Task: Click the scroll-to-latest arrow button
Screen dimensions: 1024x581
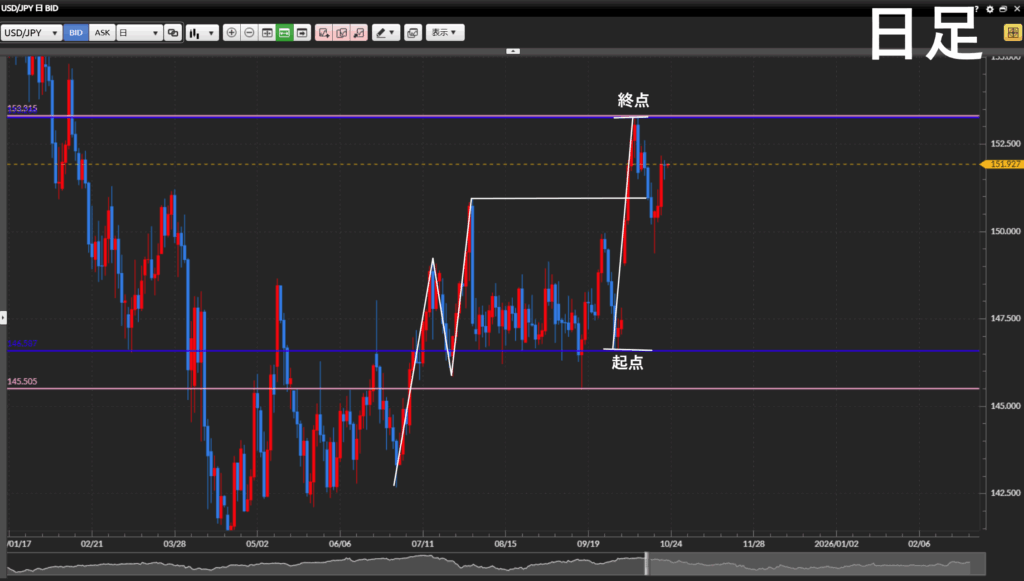Action: (x=302, y=32)
